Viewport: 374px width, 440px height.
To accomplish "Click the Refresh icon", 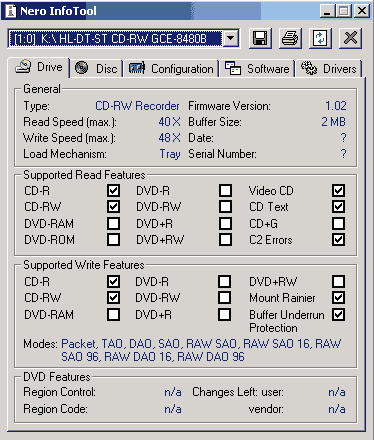I will tap(320, 38).
